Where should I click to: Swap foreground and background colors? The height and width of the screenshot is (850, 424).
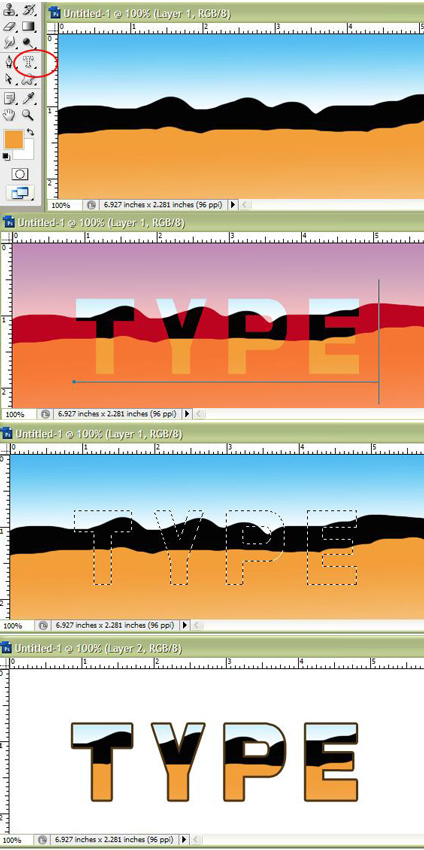30,132
